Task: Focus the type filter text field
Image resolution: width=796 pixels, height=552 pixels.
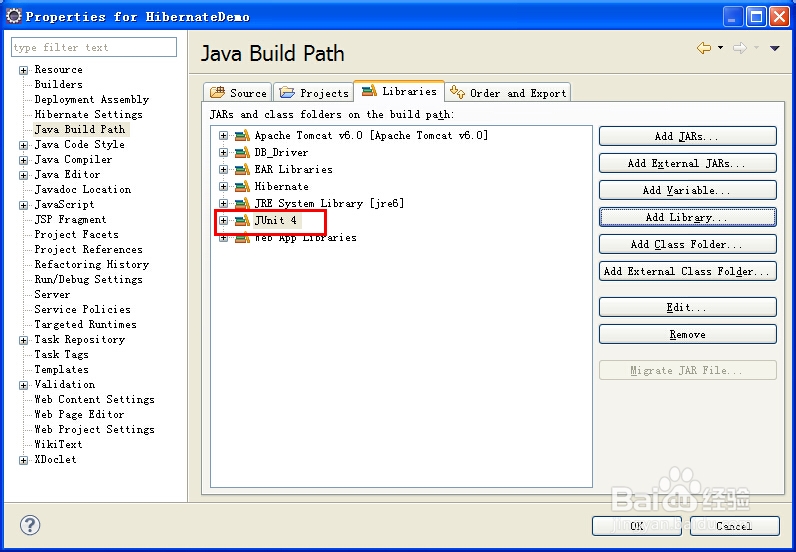Action: pos(94,47)
